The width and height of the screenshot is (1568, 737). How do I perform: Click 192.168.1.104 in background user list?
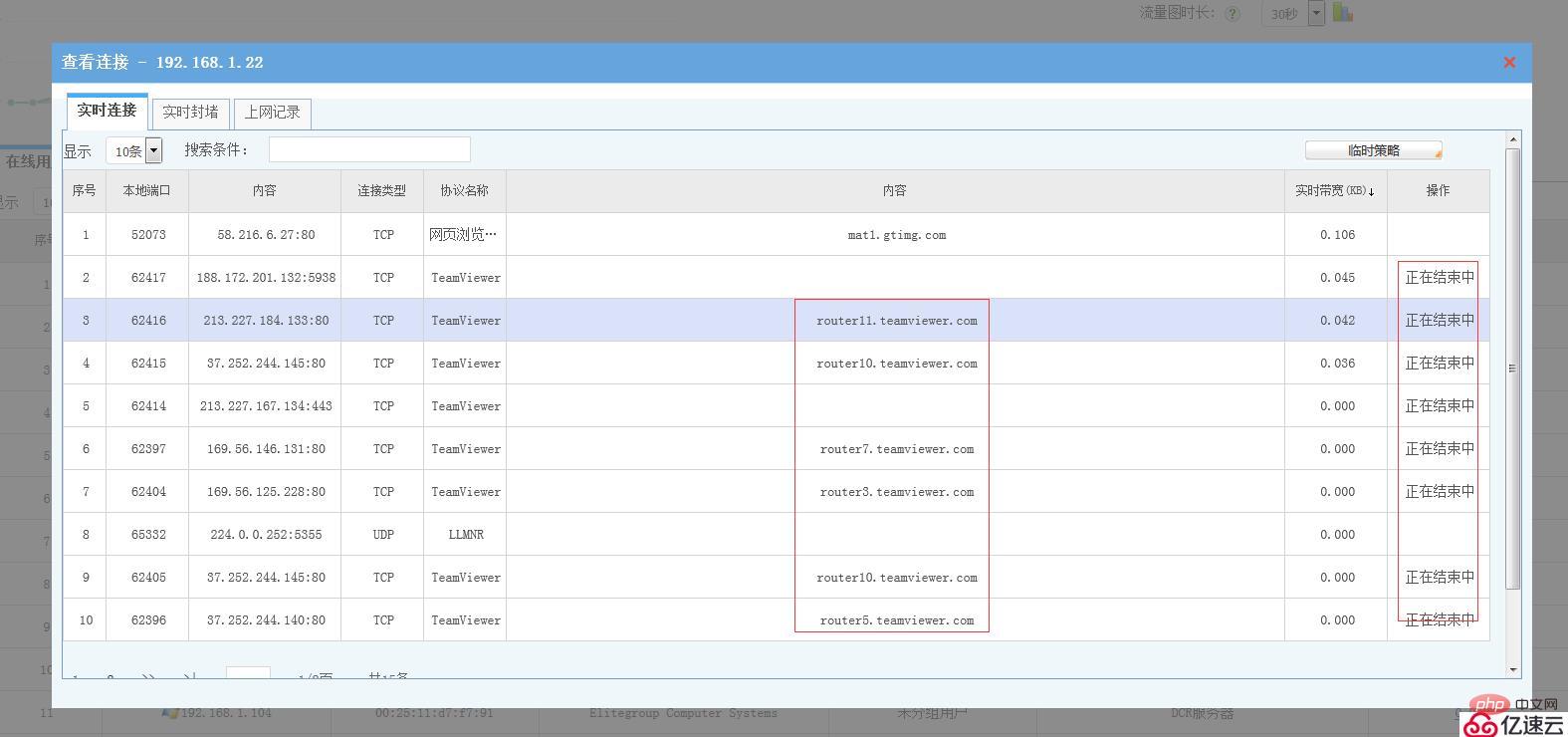[225, 713]
